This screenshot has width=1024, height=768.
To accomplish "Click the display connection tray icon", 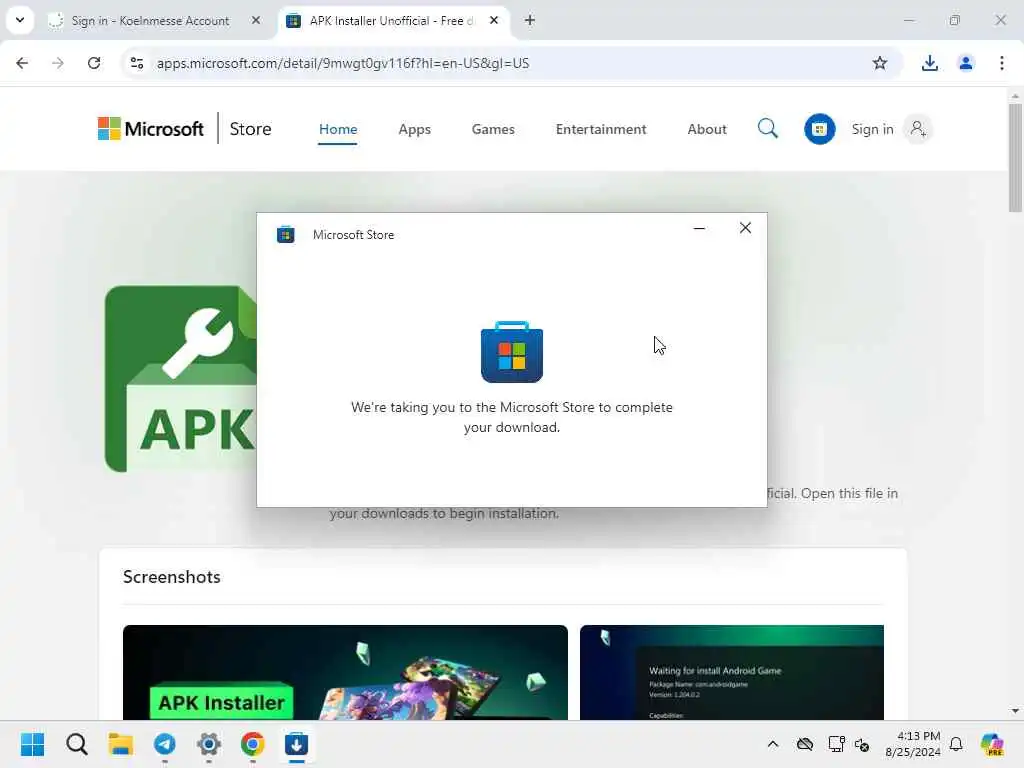I will tap(836, 744).
